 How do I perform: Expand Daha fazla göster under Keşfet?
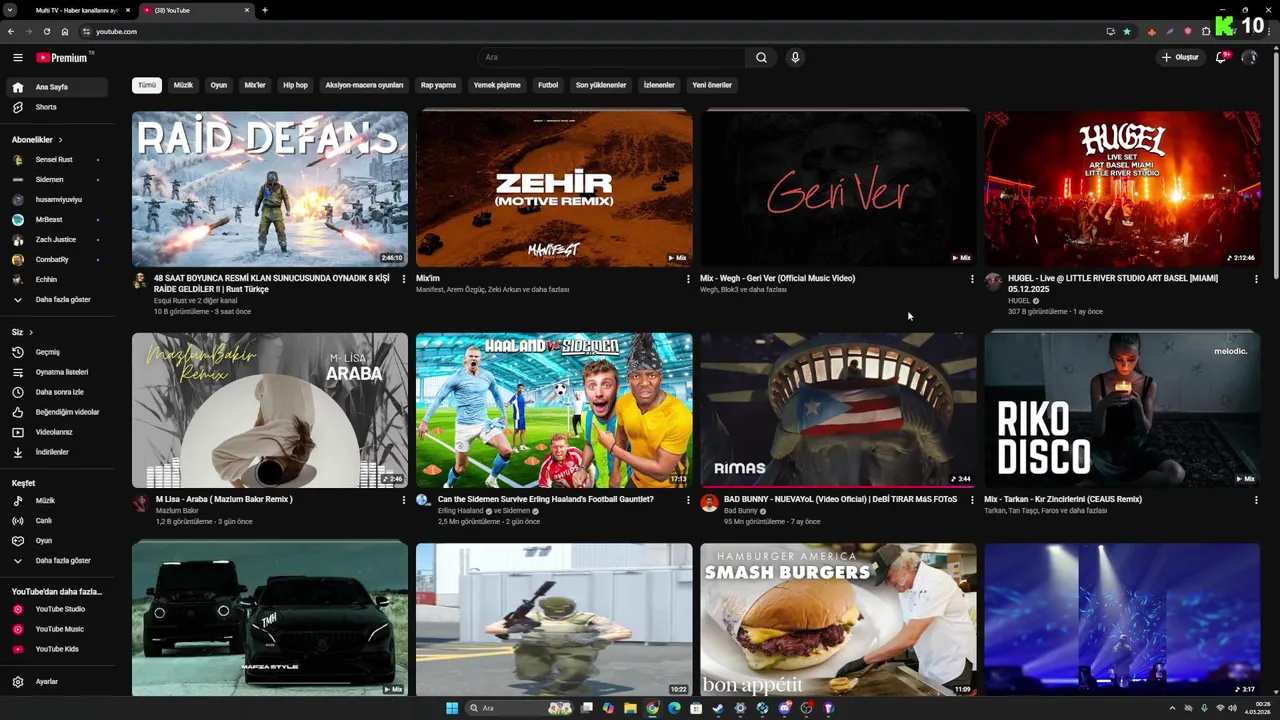tap(56, 561)
